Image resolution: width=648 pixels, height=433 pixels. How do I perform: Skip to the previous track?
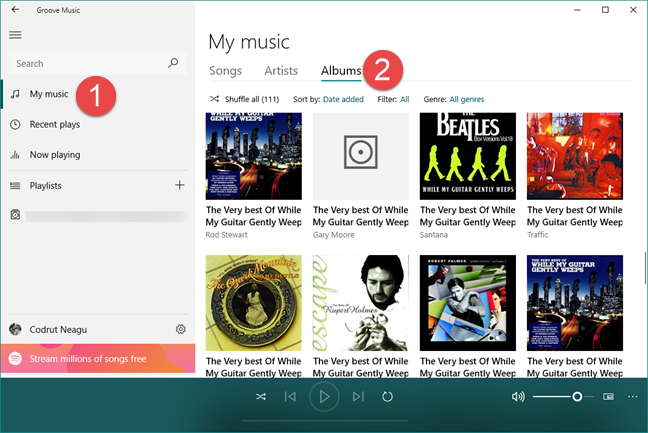point(290,397)
